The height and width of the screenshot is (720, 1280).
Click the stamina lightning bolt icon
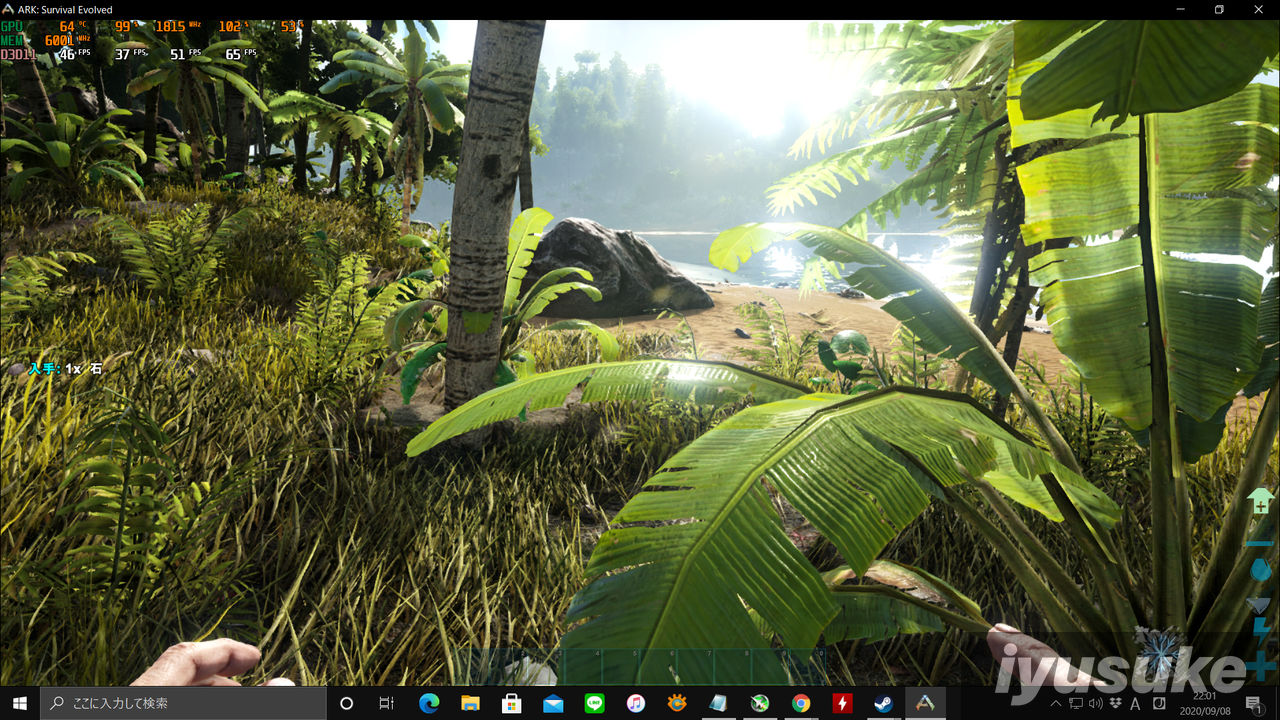(1262, 632)
